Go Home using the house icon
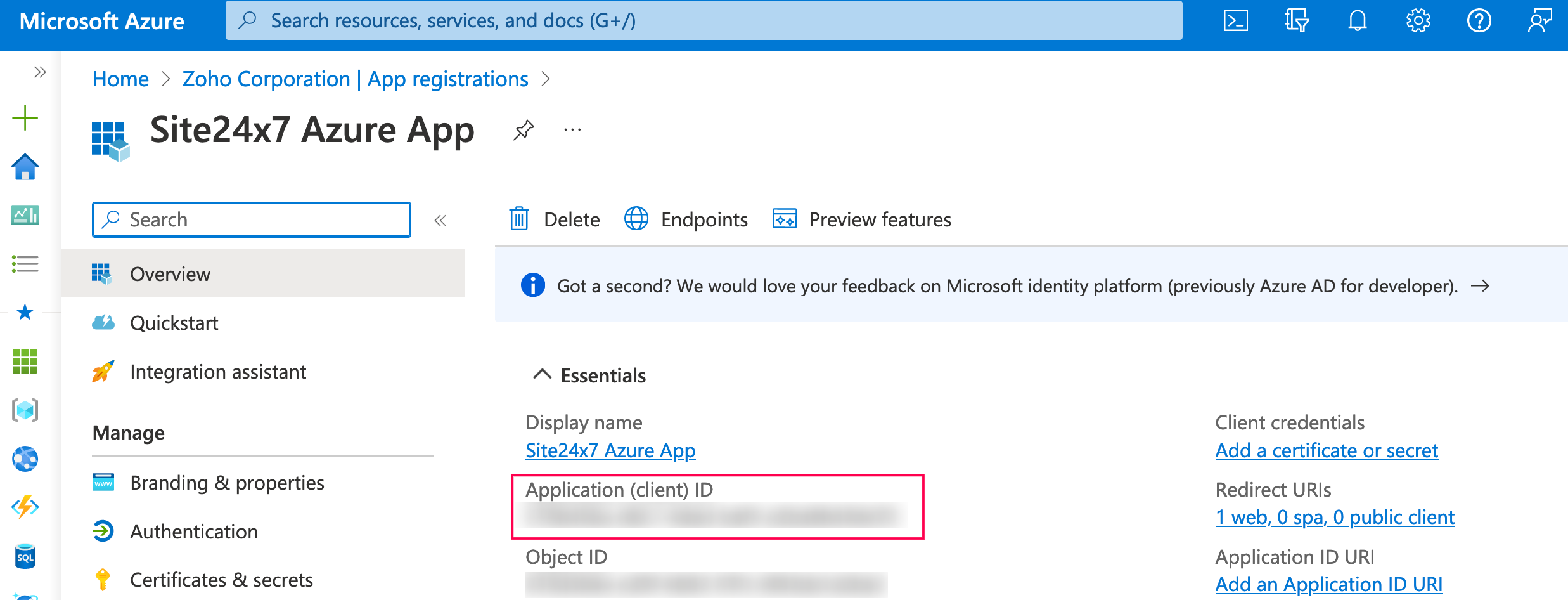1568x600 pixels. point(25,167)
